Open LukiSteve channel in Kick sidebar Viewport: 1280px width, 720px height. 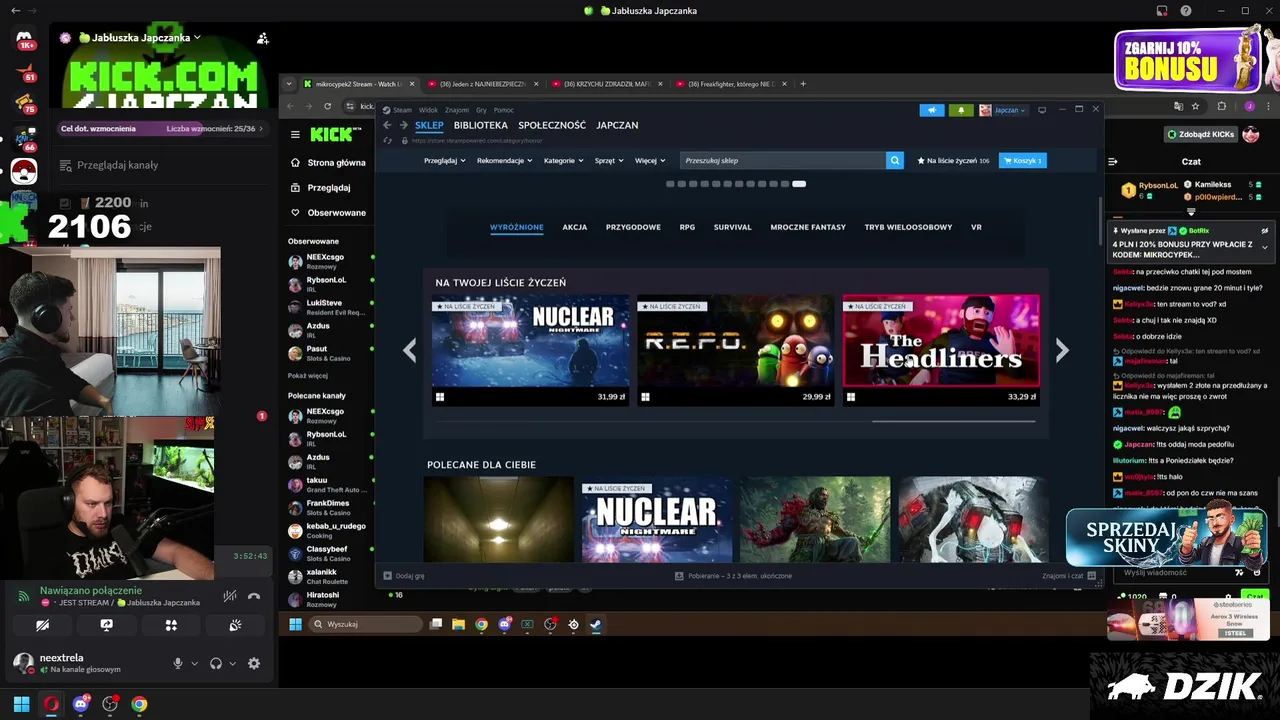coord(330,307)
